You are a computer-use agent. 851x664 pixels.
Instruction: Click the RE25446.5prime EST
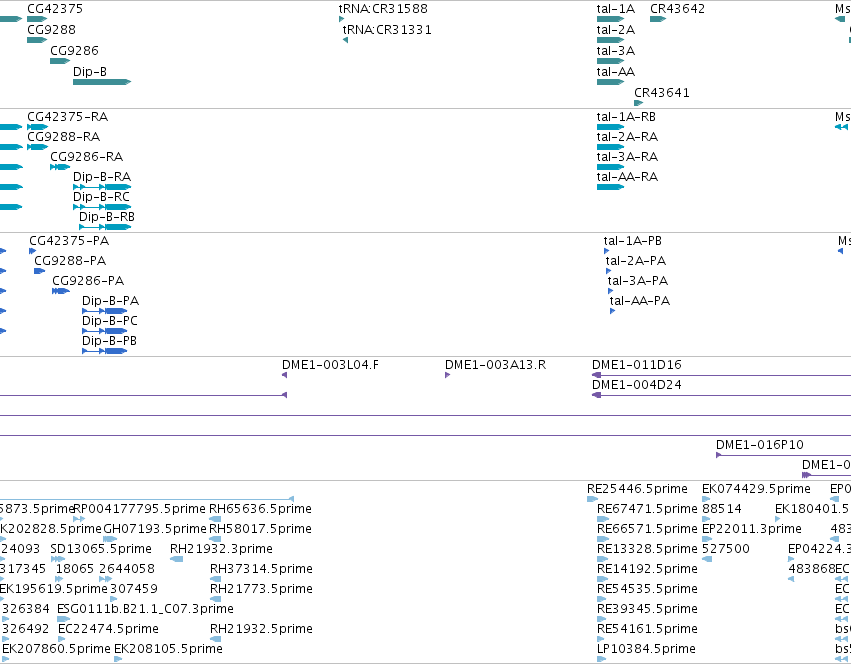pyautogui.click(x=592, y=499)
